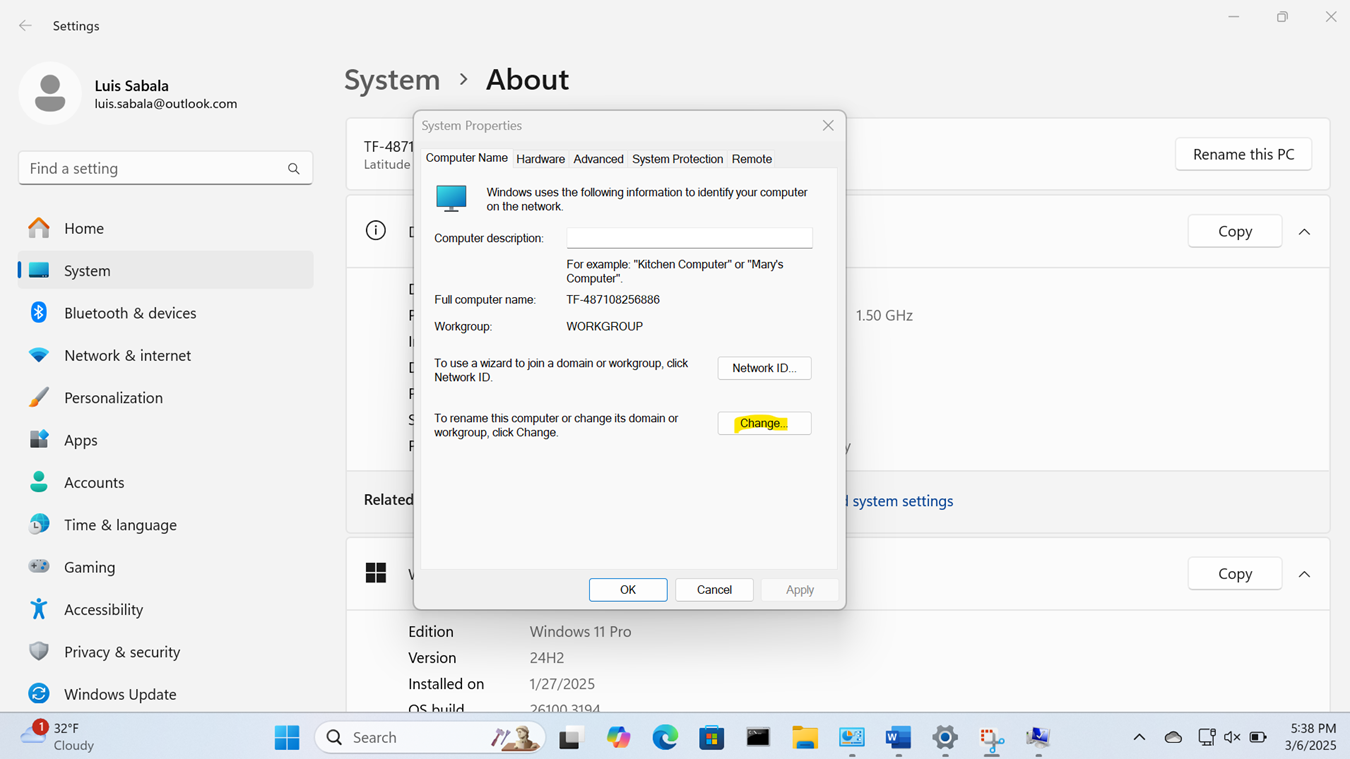Screen dimensions: 1350x759
Task: Open Bluetooth & devices settings
Action: pyautogui.click(x=166, y=313)
